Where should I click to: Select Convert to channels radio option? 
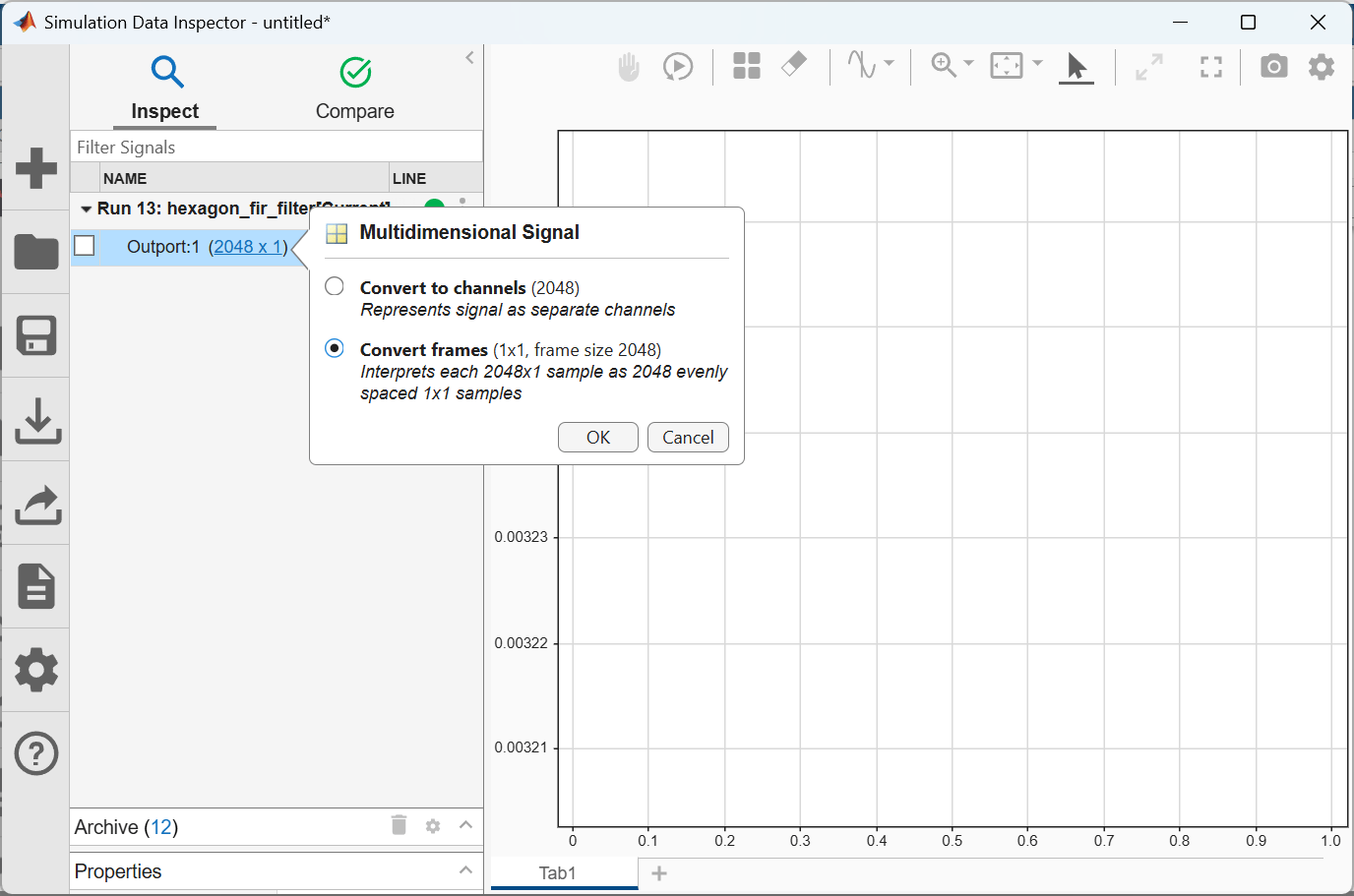tap(335, 286)
